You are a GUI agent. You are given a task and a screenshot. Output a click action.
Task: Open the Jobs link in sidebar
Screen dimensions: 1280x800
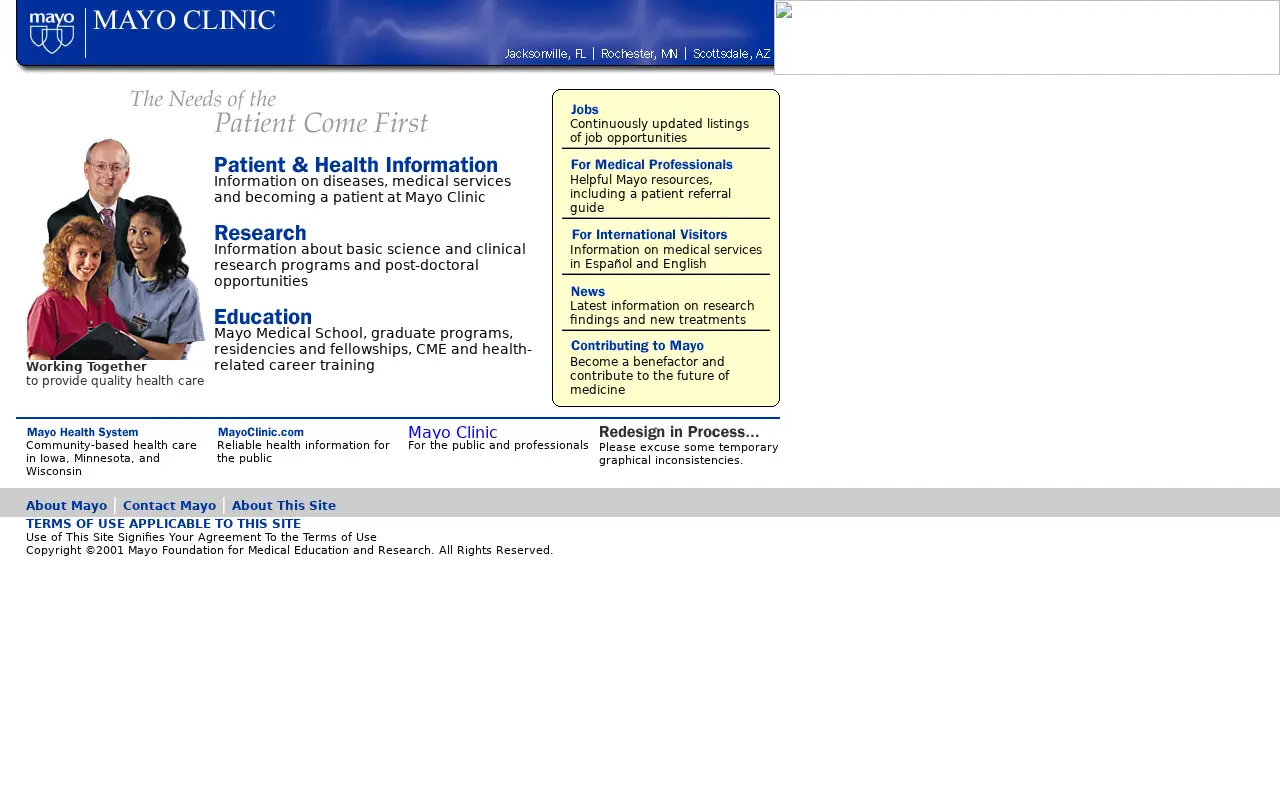click(585, 110)
